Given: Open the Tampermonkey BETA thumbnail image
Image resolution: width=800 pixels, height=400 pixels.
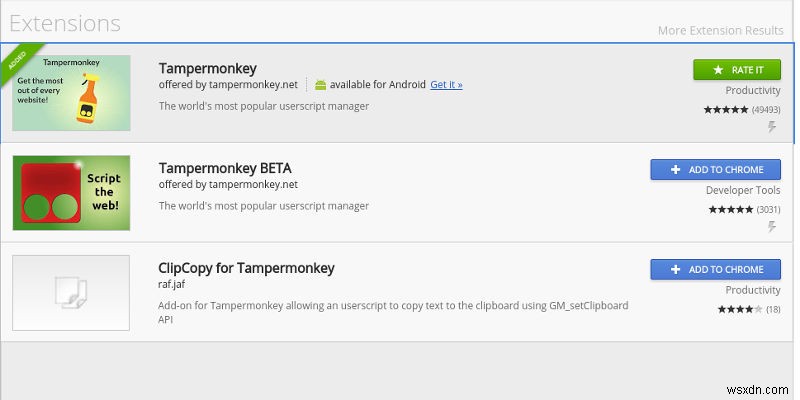Looking at the screenshot, I should (71, 192).
